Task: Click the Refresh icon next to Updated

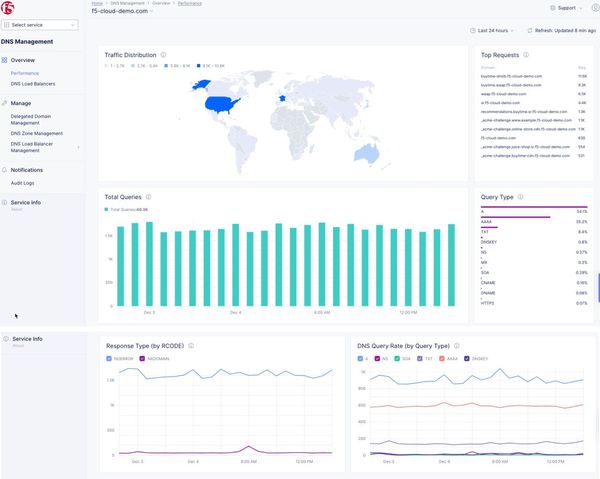Action: [529, 31]
